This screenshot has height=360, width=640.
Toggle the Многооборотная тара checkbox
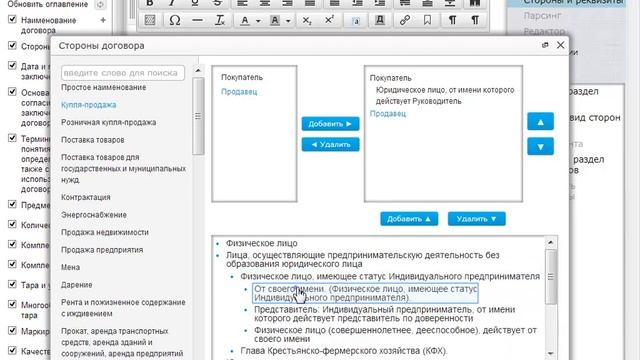12,304
